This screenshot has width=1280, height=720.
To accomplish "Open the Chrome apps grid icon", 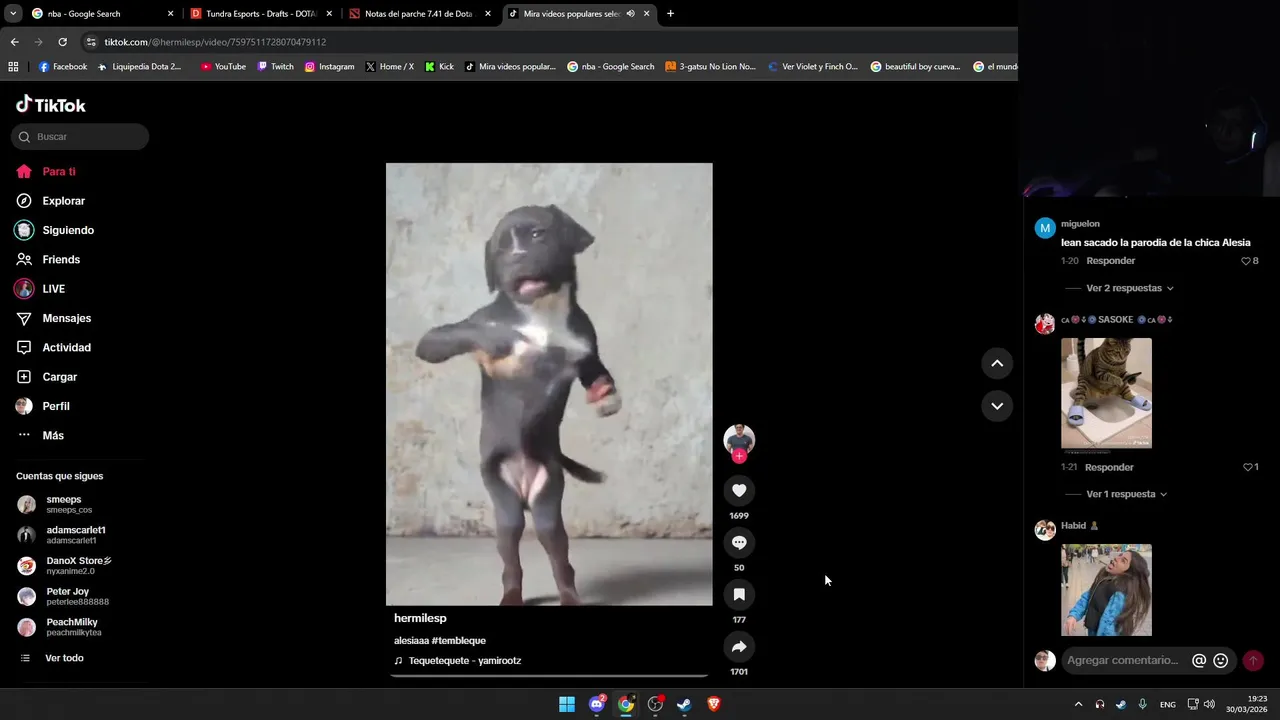I will (x=13, y=67).
